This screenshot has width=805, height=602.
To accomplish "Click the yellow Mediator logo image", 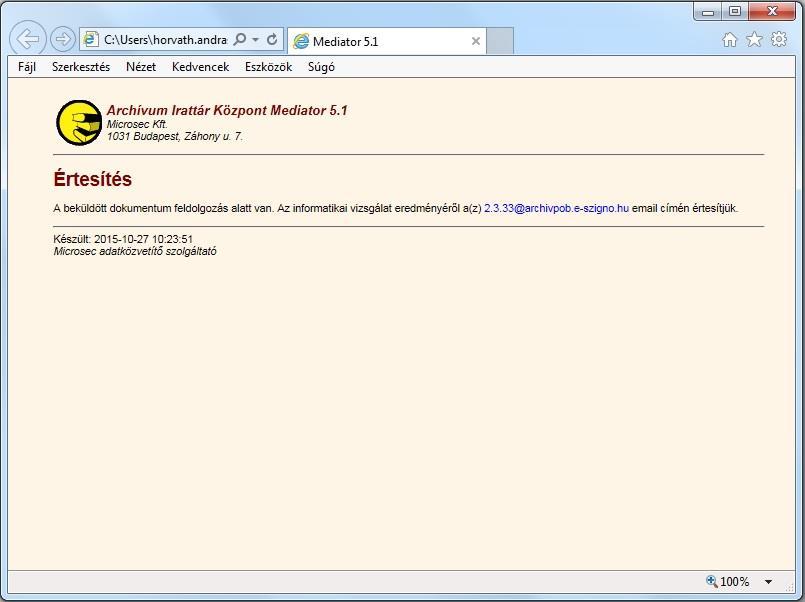I will (79, 123).
